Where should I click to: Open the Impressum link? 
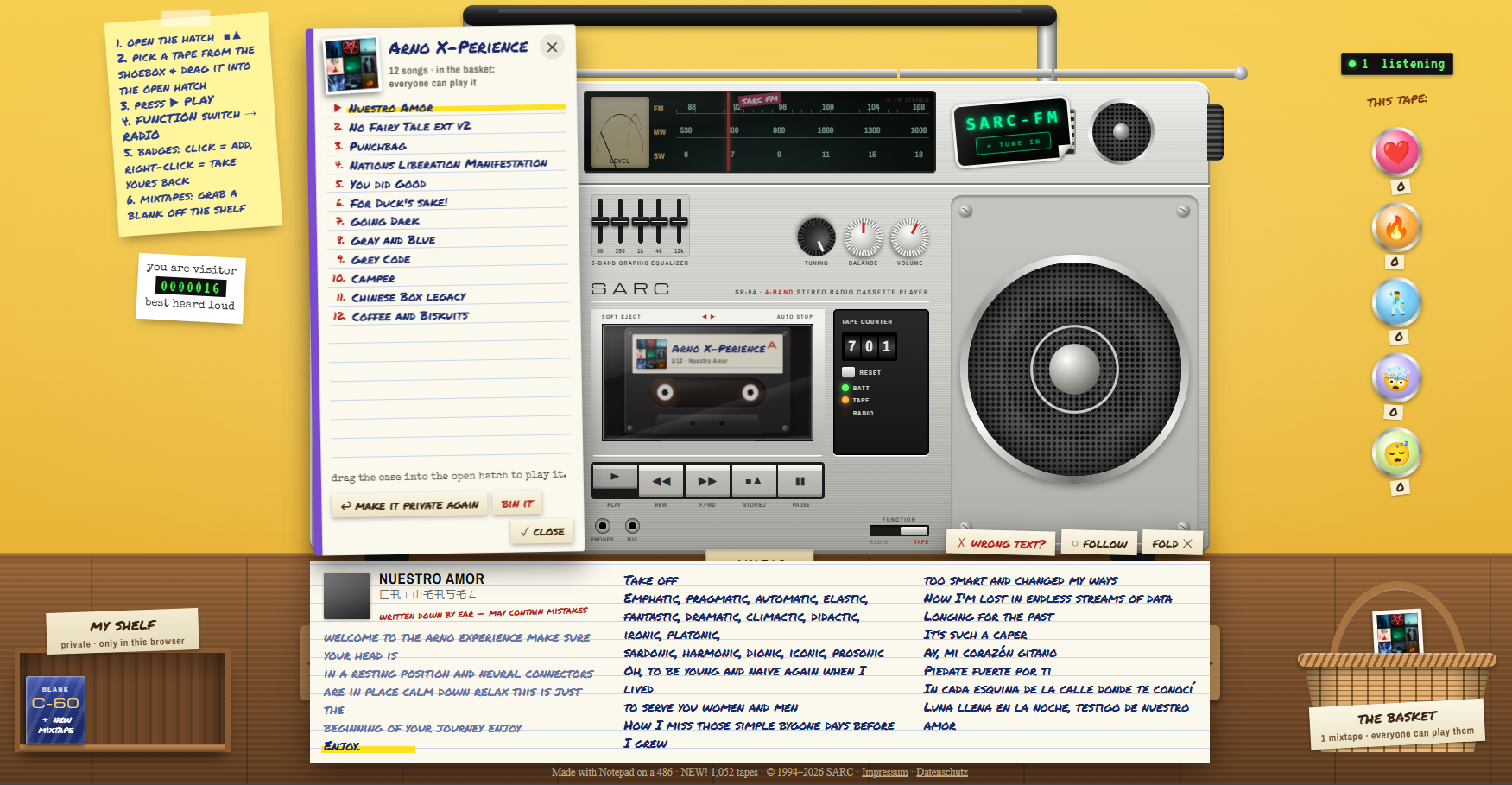tap(884, 772)
